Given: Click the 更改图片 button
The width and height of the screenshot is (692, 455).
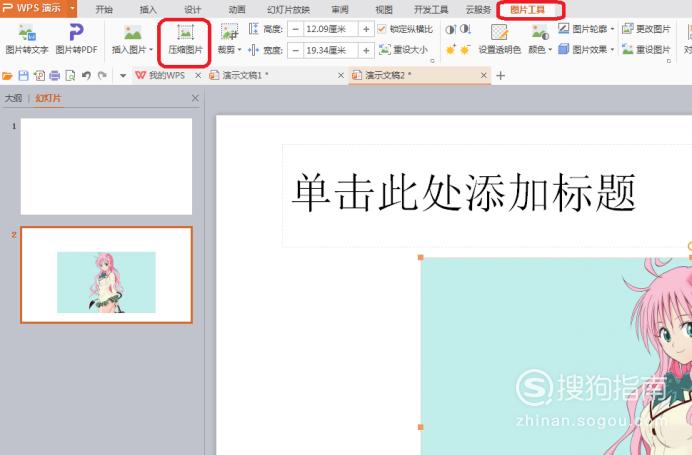Looking at the screenshot, I should pyautogui.click(x=646, y=29).
